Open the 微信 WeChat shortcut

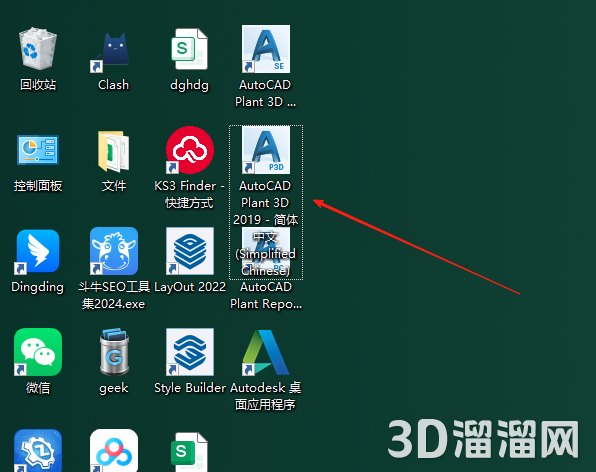point(38,352)
